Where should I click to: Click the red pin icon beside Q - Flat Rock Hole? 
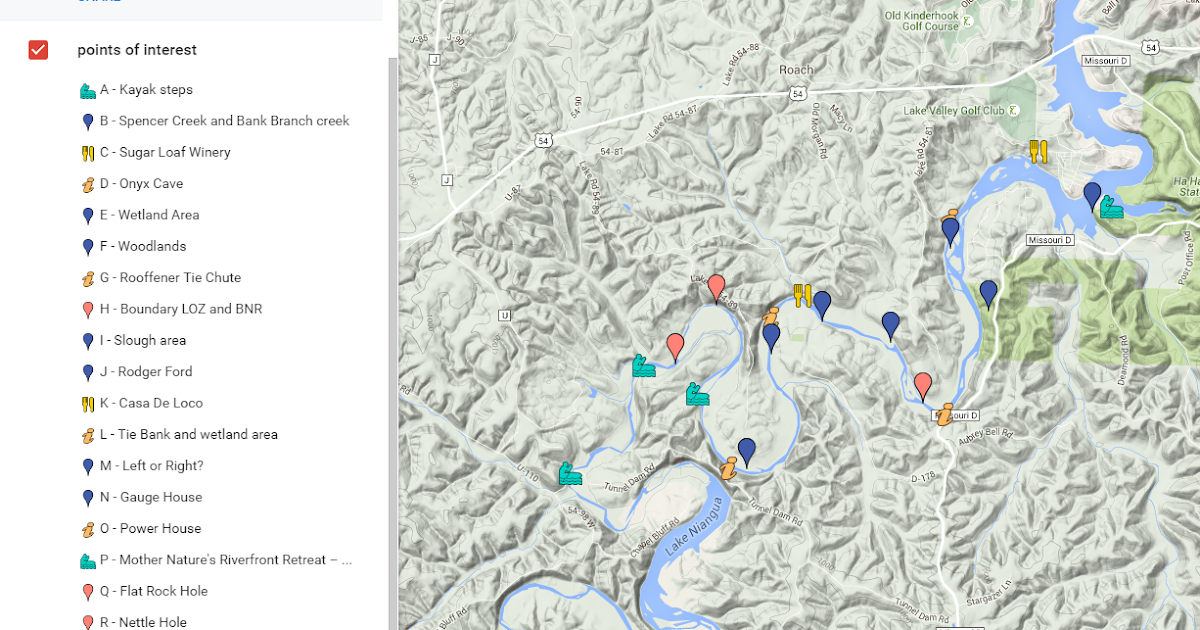click(x=88, y=592)
